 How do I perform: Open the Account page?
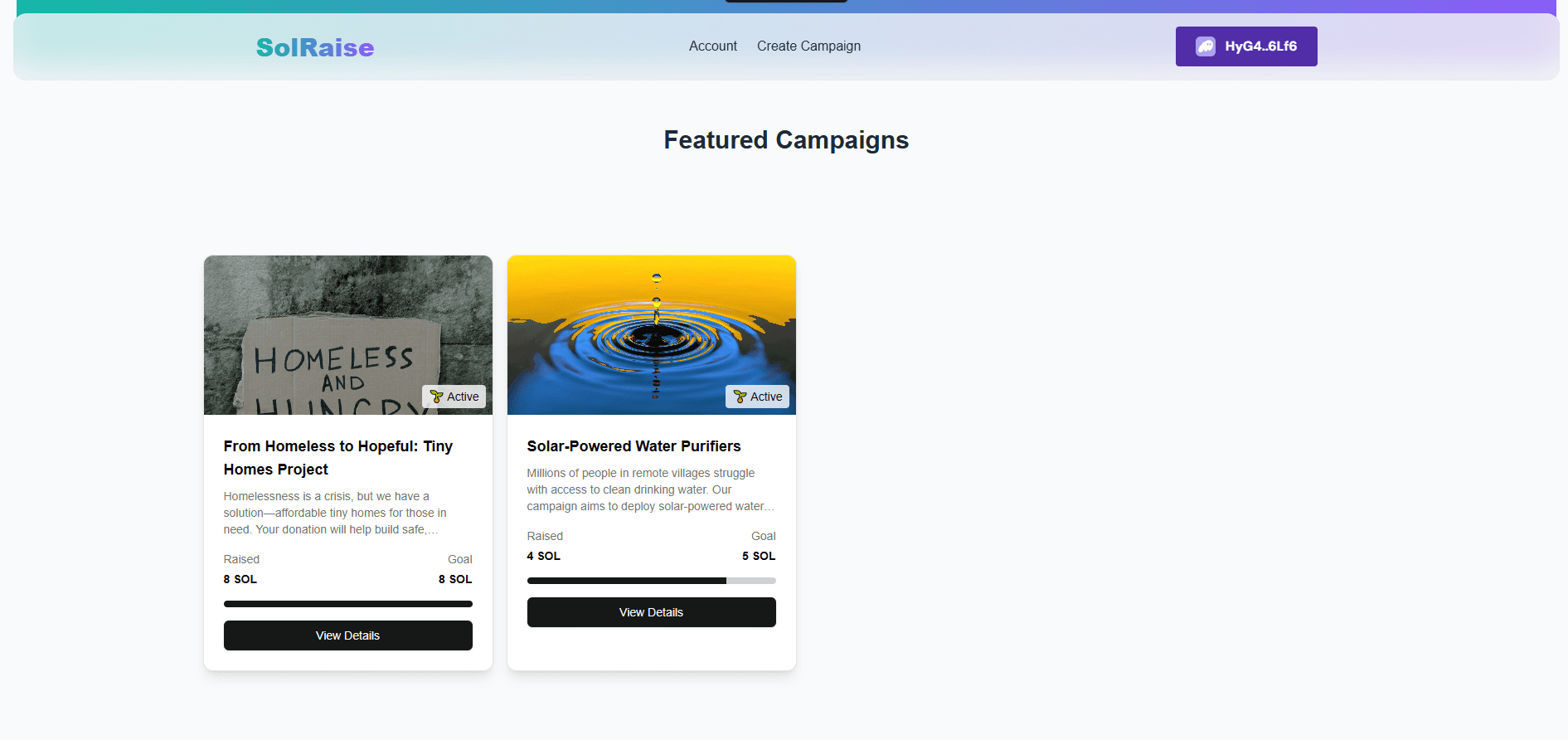[712, 46]
